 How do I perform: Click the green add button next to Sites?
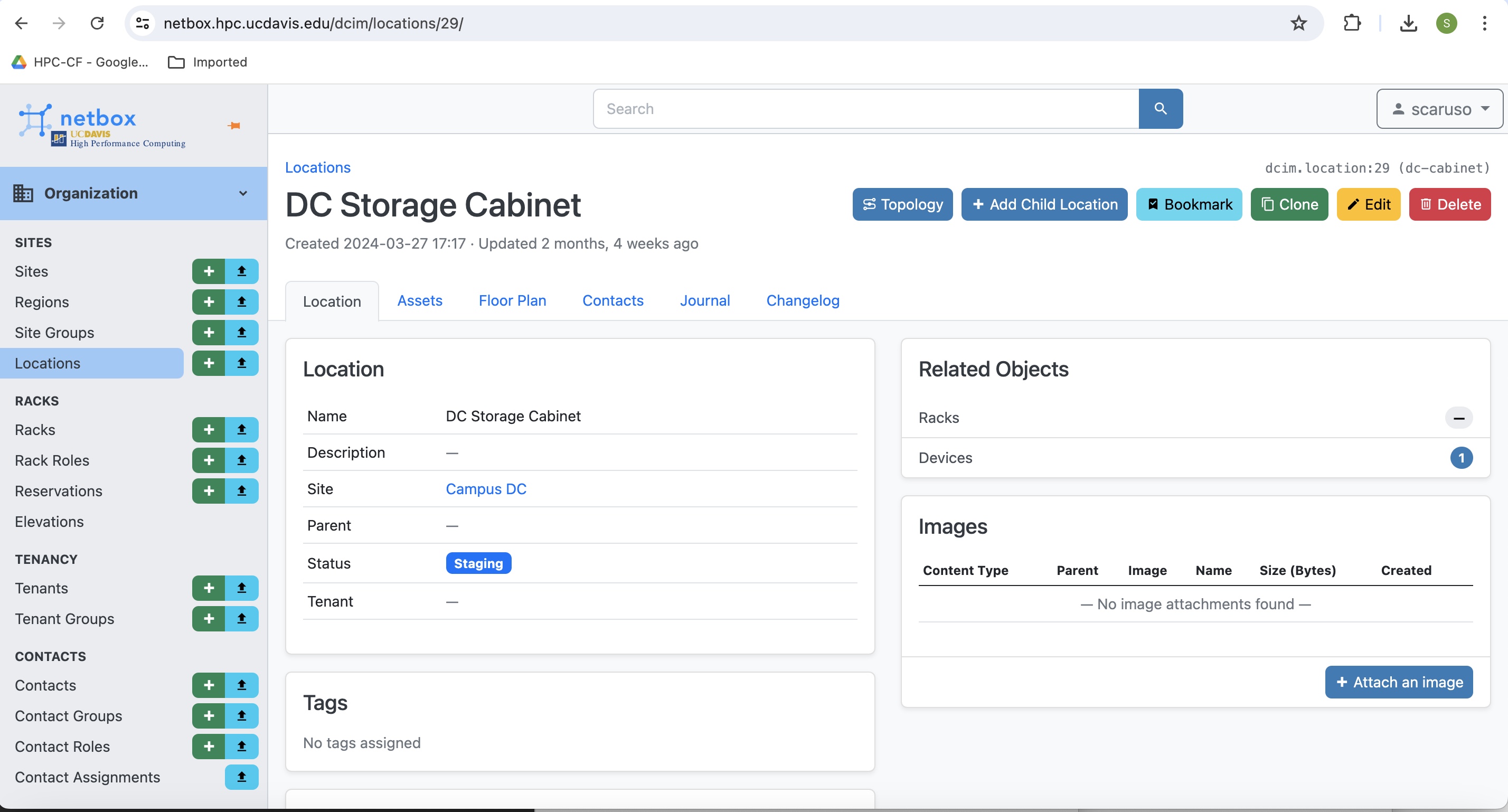[x=209, y=271]
